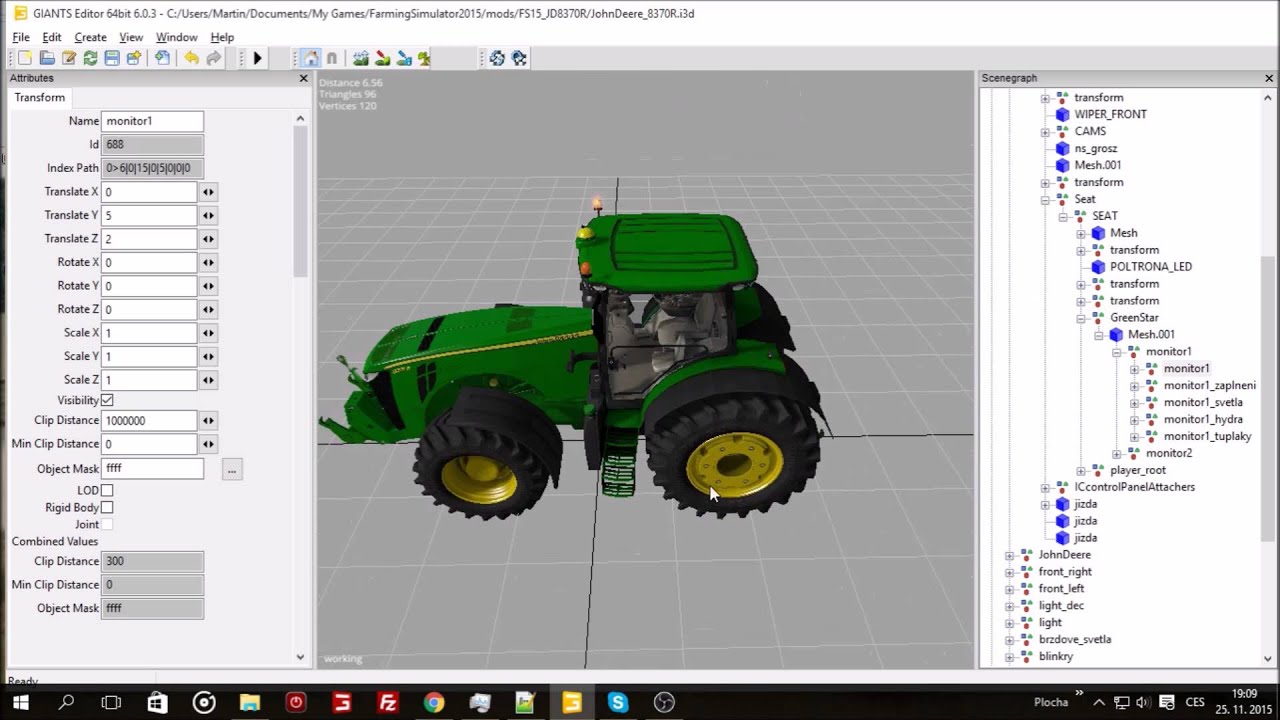
Task: Click the Open file folder icon
Action: point(47,59)
